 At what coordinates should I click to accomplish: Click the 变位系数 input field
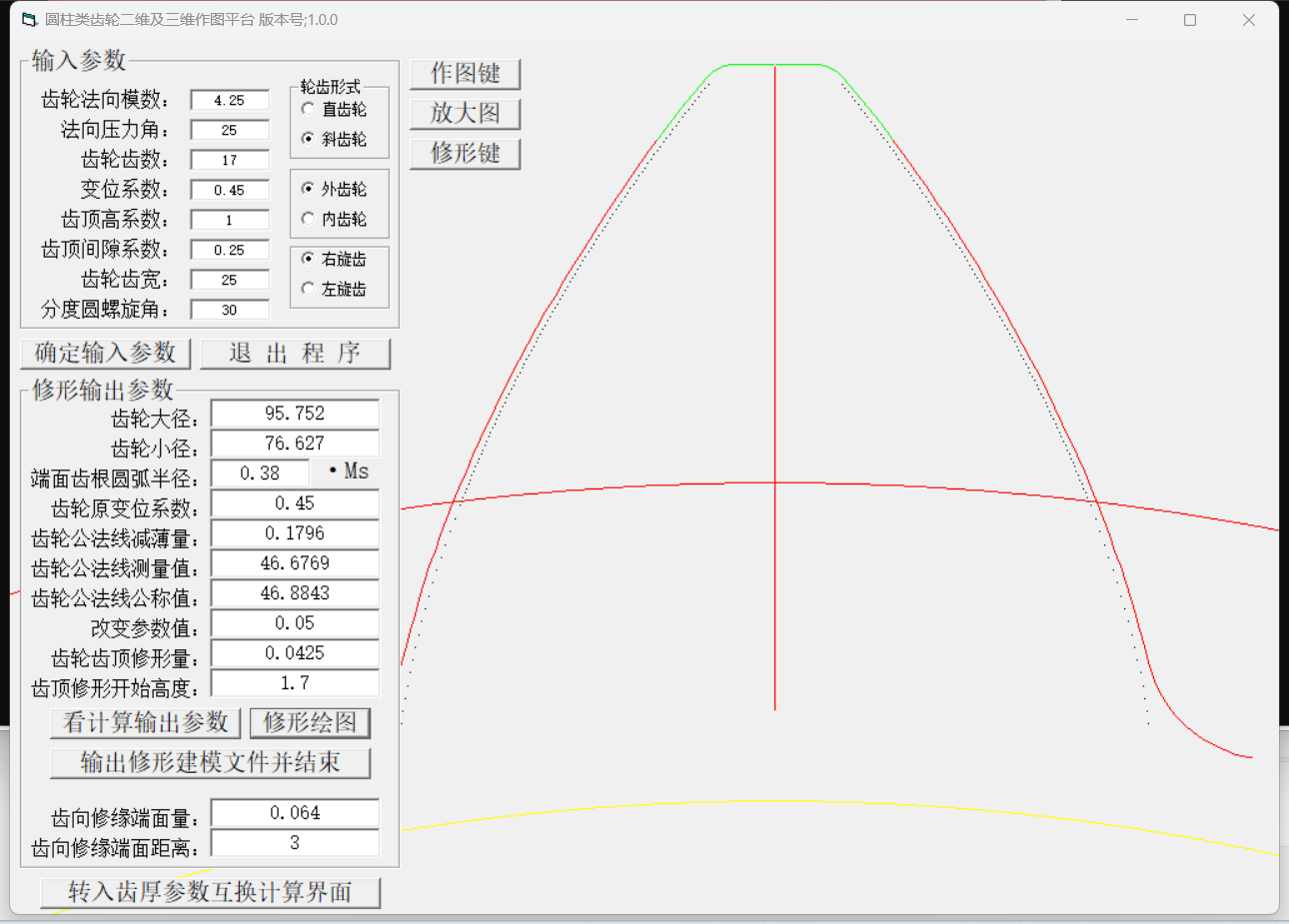230,190
